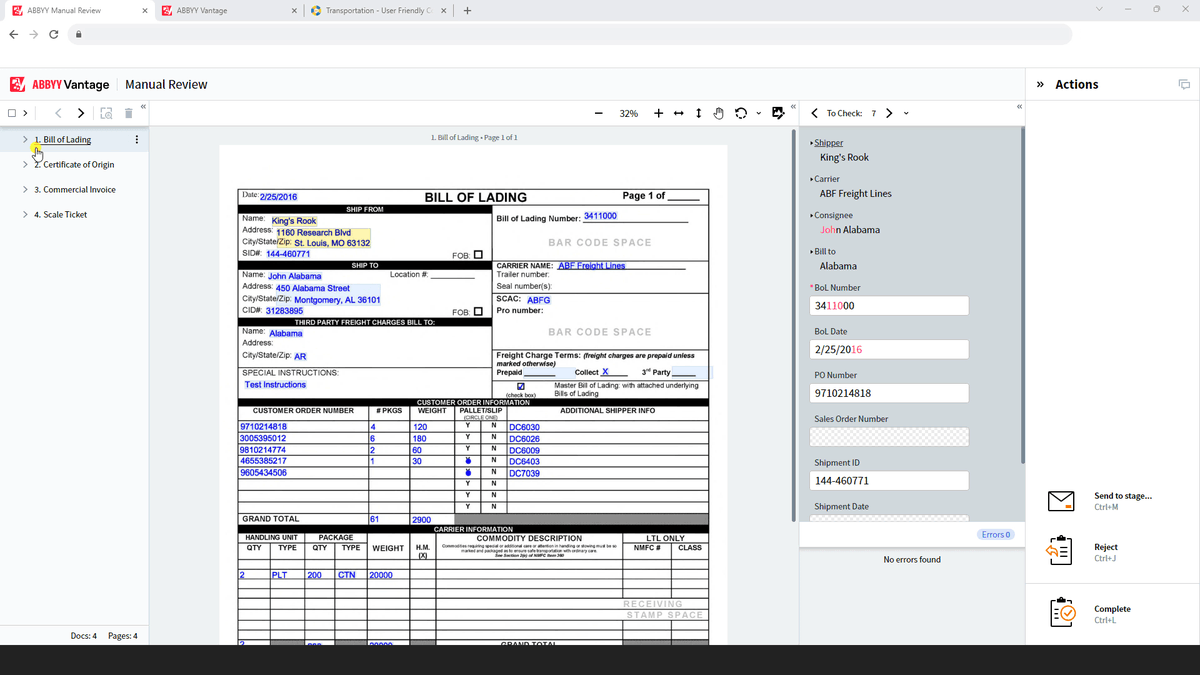Go to previous document arrow
This screenshot has height=675, width=1200.
point(58,113)
